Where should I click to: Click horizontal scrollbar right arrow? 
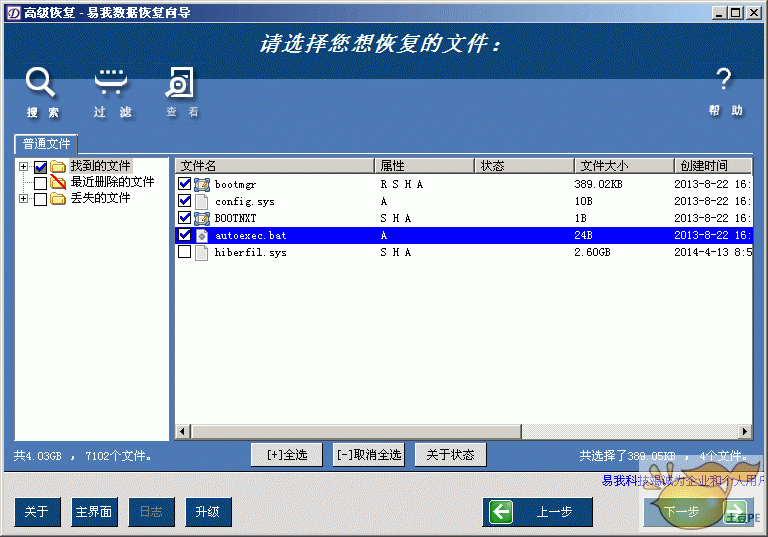[x=744, y=432]
